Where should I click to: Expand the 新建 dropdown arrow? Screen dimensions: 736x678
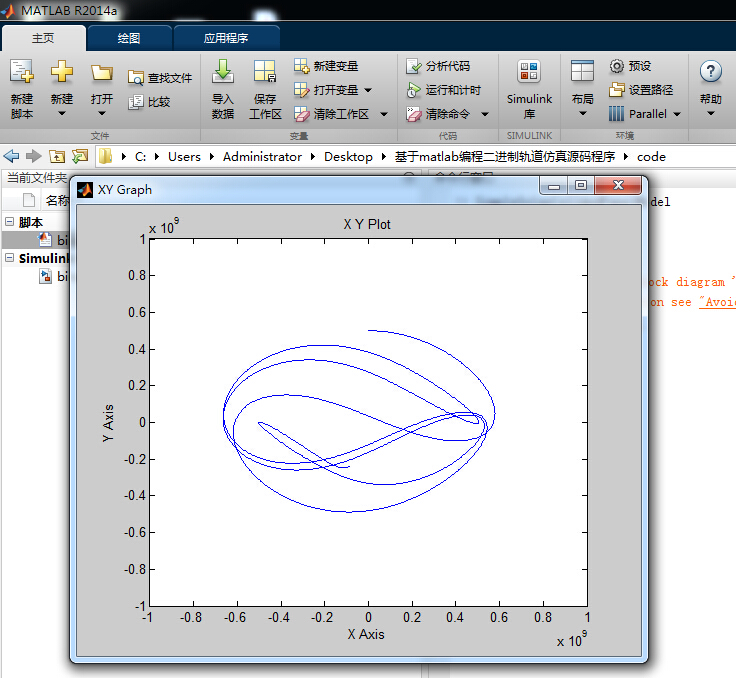[x=61, y=113]
